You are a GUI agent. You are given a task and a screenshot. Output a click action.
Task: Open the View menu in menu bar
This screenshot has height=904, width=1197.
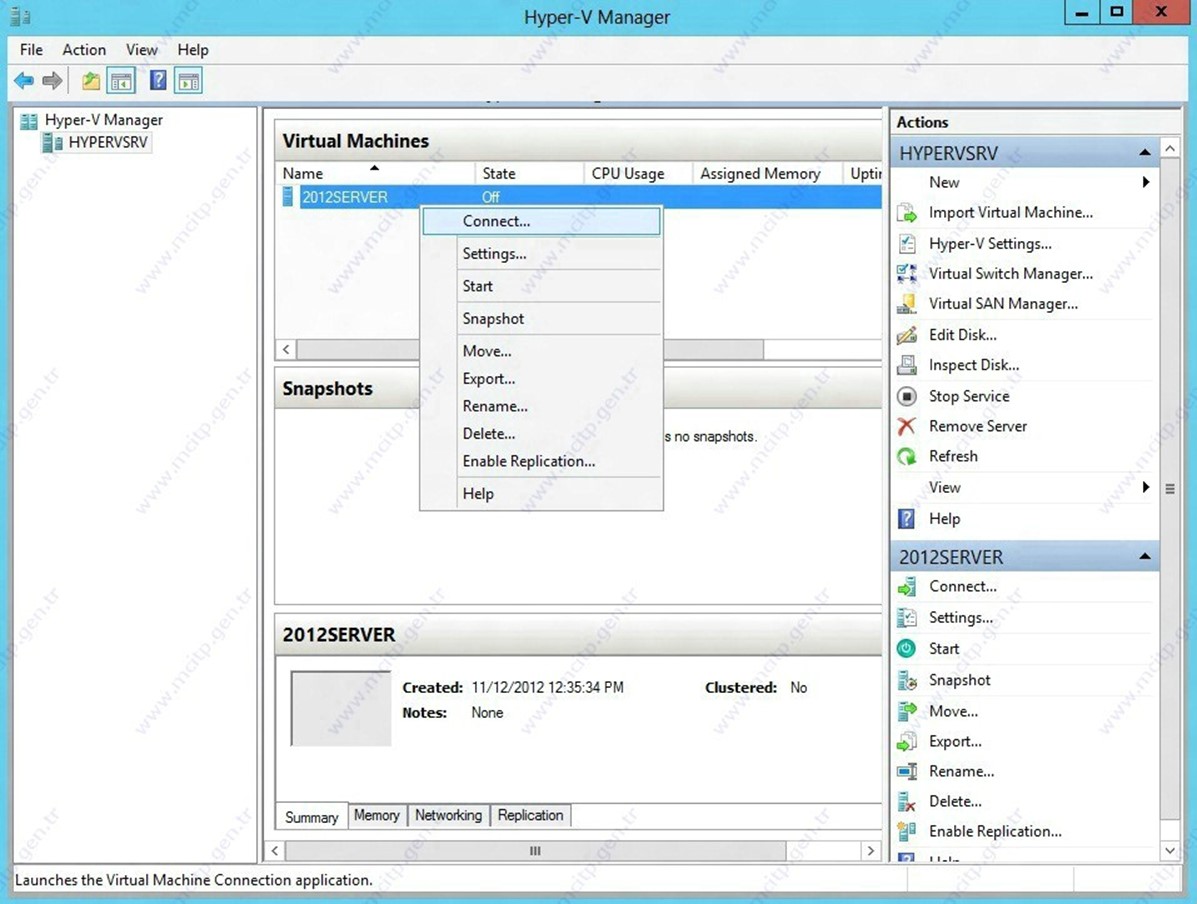[x=142, y=50]
